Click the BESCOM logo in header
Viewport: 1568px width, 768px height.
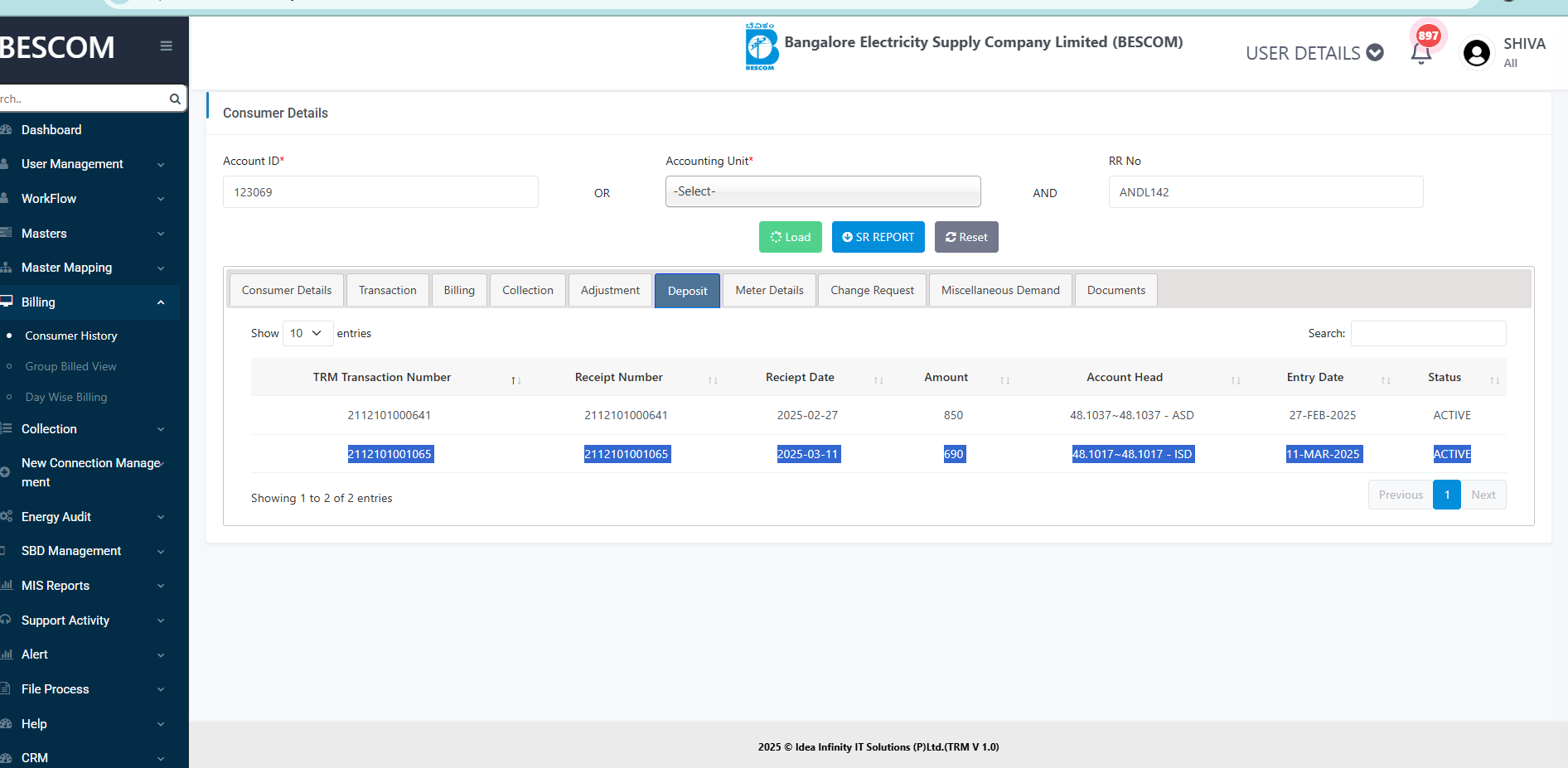(x=761, y=47)
